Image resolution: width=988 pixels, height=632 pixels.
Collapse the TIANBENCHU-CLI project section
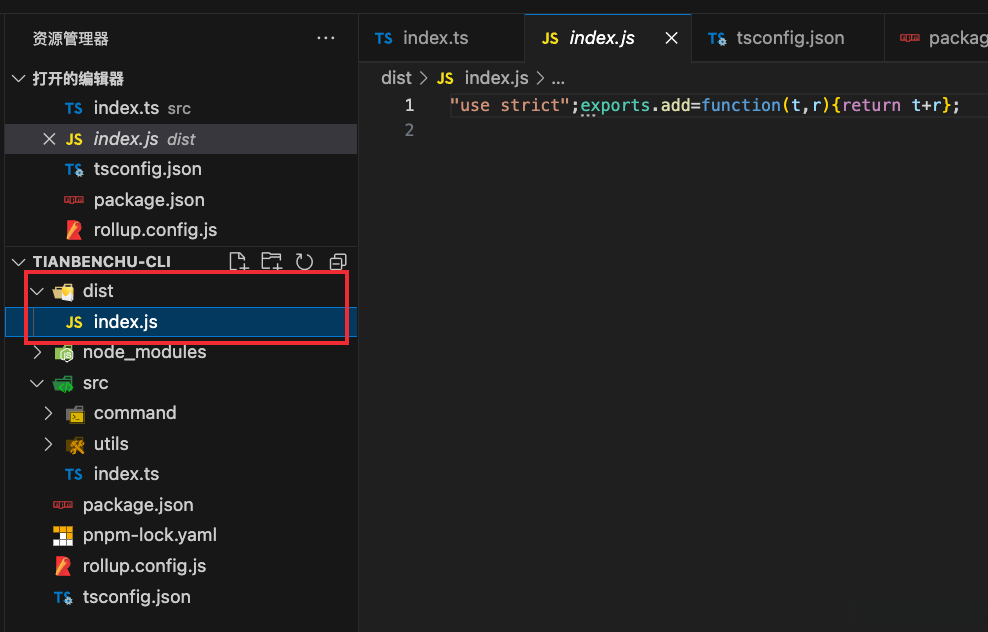(19, 261)
